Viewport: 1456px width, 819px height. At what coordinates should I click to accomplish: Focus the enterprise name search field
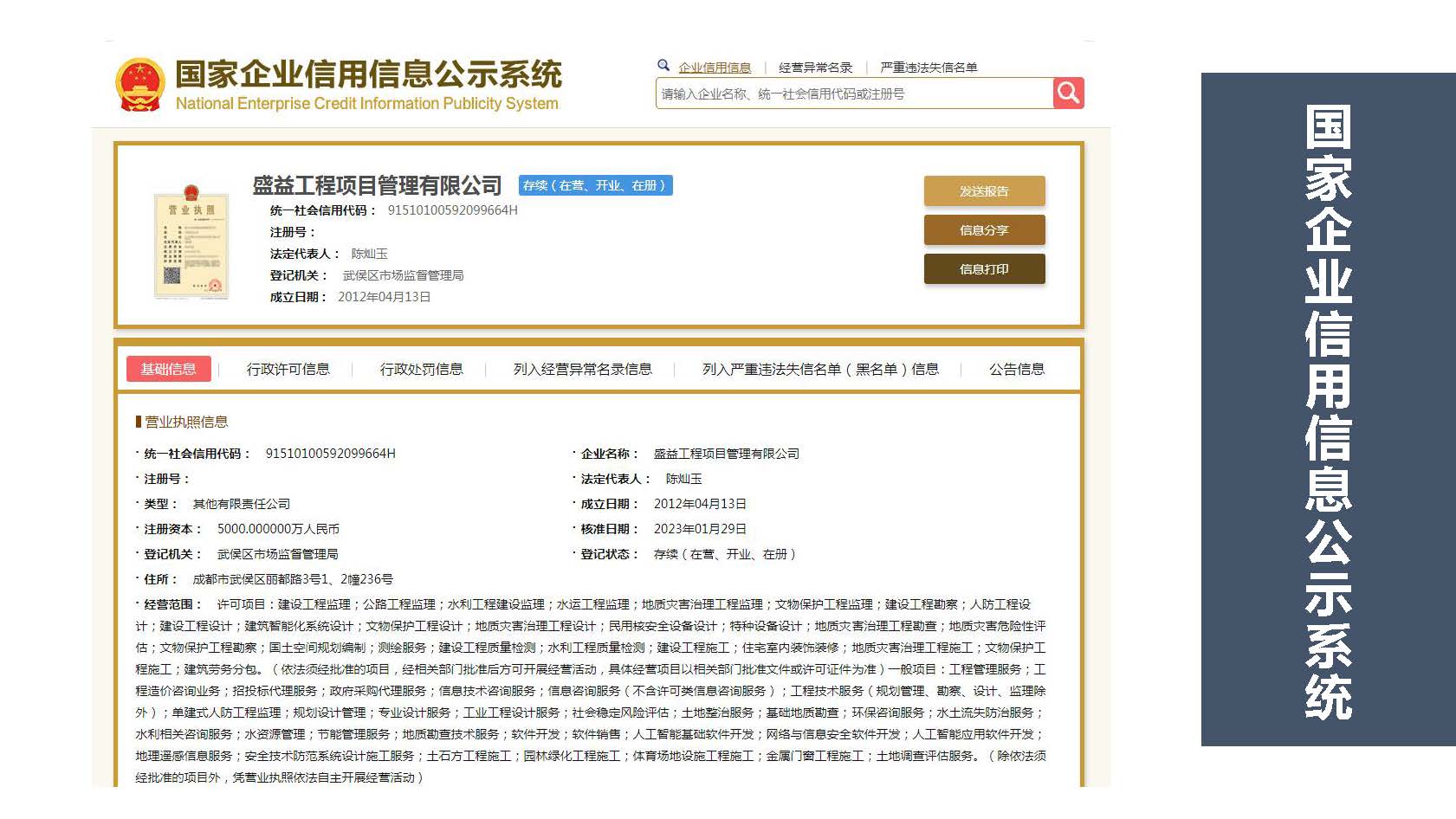coord(854,94)
